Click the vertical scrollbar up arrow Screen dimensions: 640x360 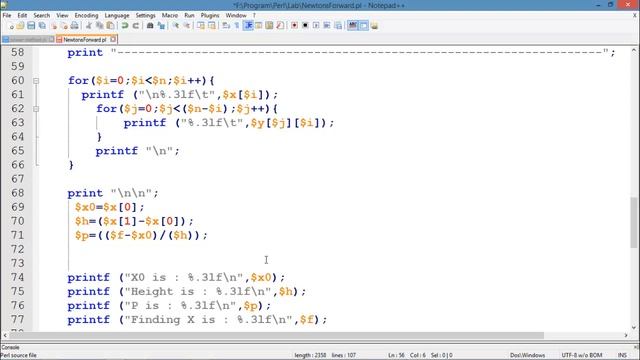(634, 50)
